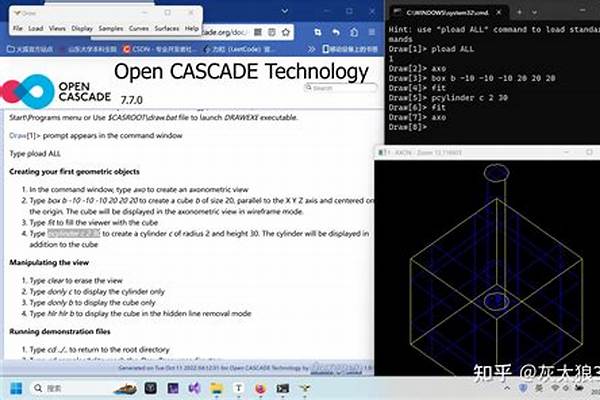Image resolution: width=600 pixels, height=400 pixels.
Task: Bookmark this page with the star icon
Action: (x=286, y=33)
